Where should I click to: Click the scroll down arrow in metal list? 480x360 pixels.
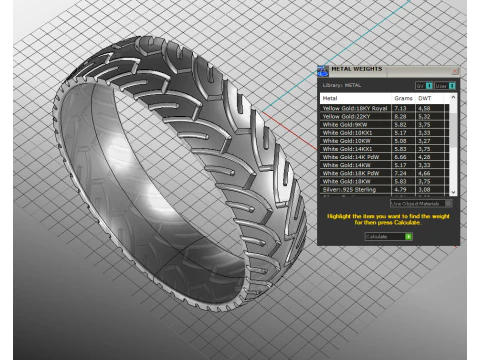[453, 192]
